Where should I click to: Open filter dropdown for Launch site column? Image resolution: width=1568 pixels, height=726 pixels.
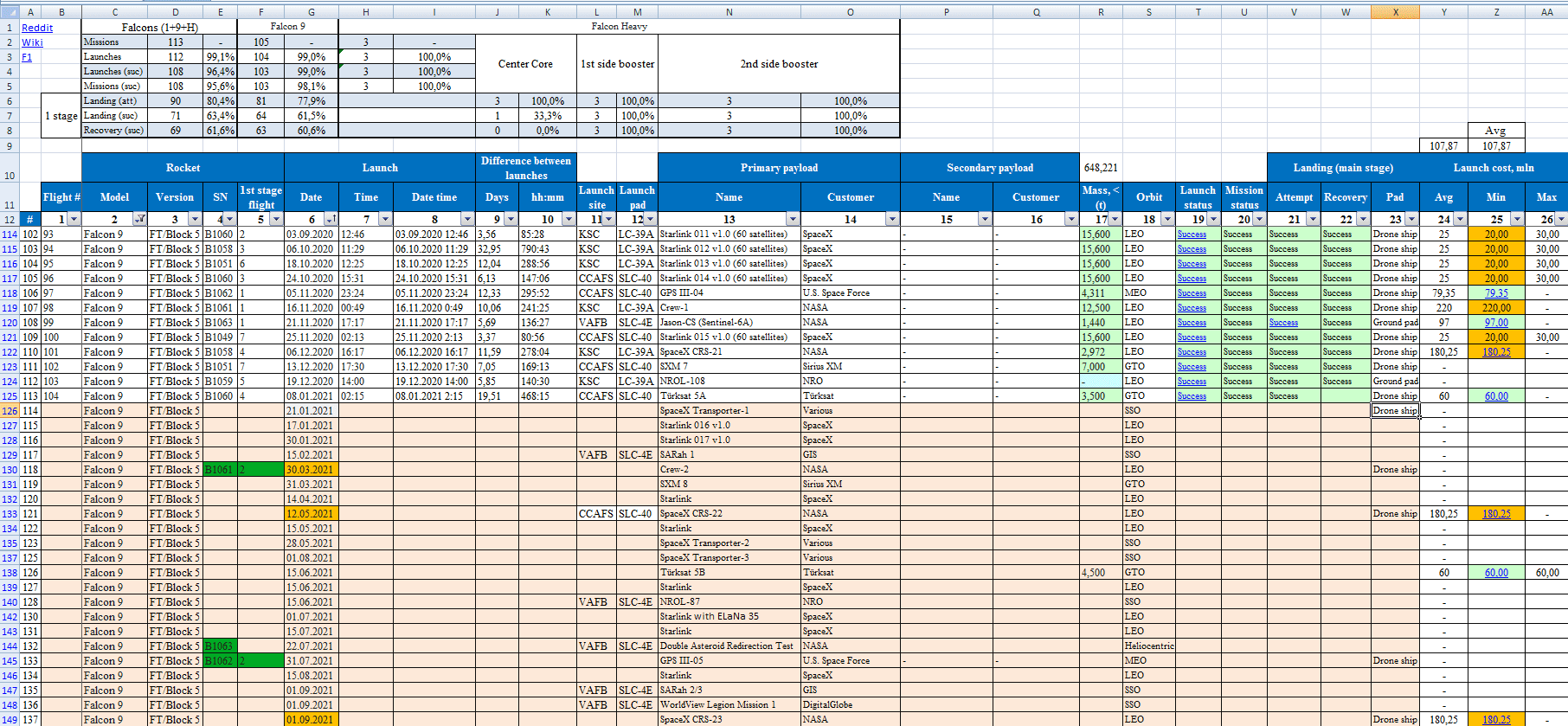pos(608,220)
